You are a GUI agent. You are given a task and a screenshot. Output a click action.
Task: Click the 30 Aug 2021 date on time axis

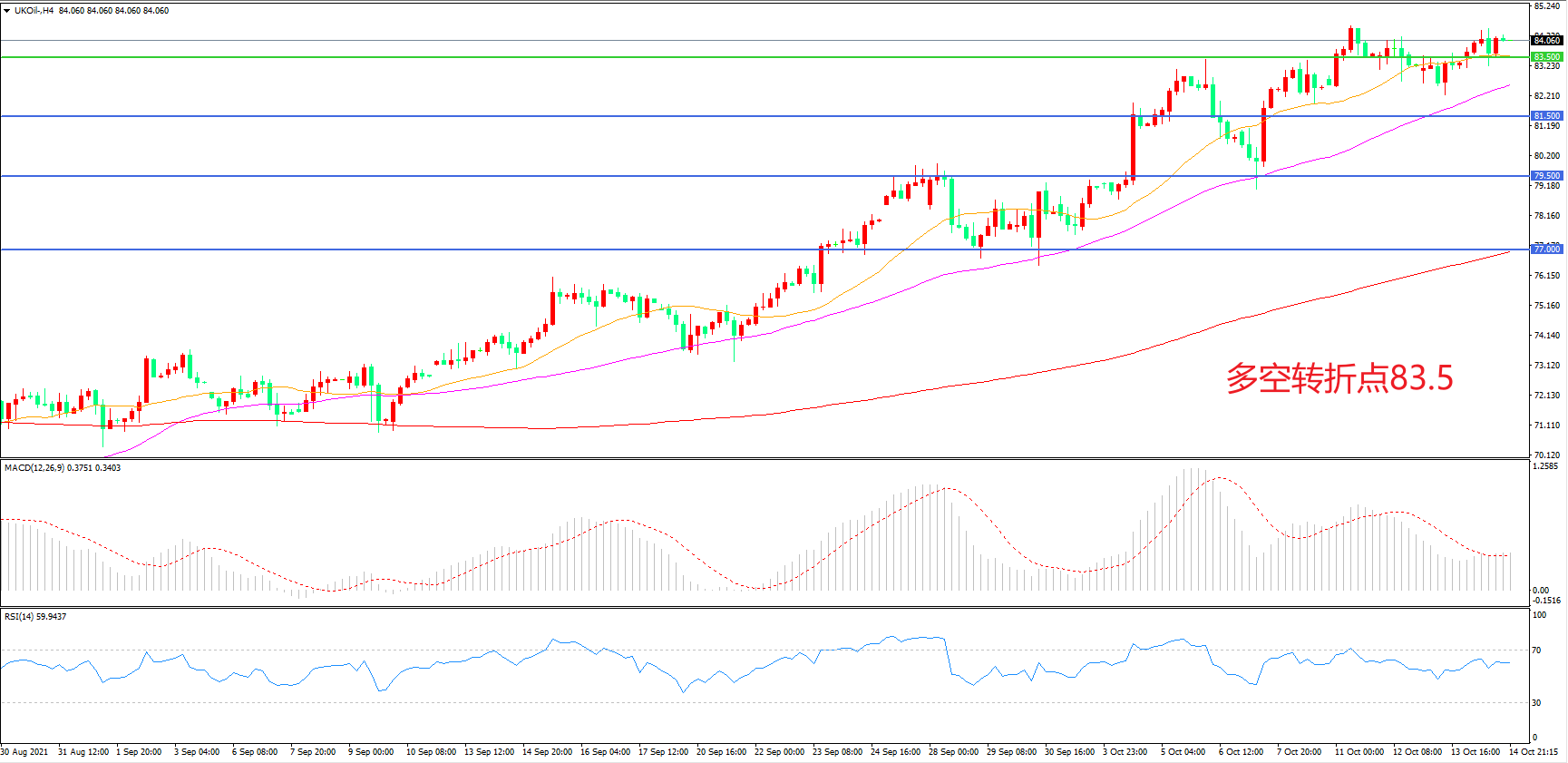(x=25, y=752)
